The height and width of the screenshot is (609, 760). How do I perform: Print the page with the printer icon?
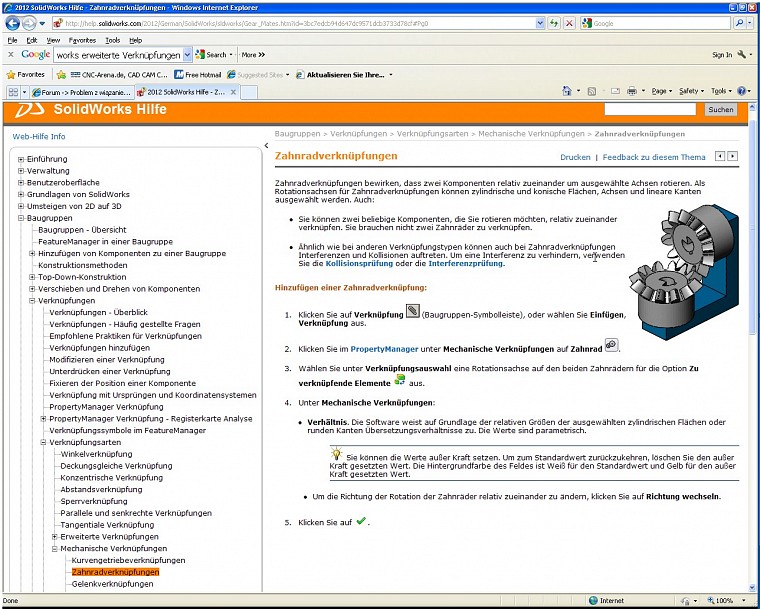(x=632, y=91)
